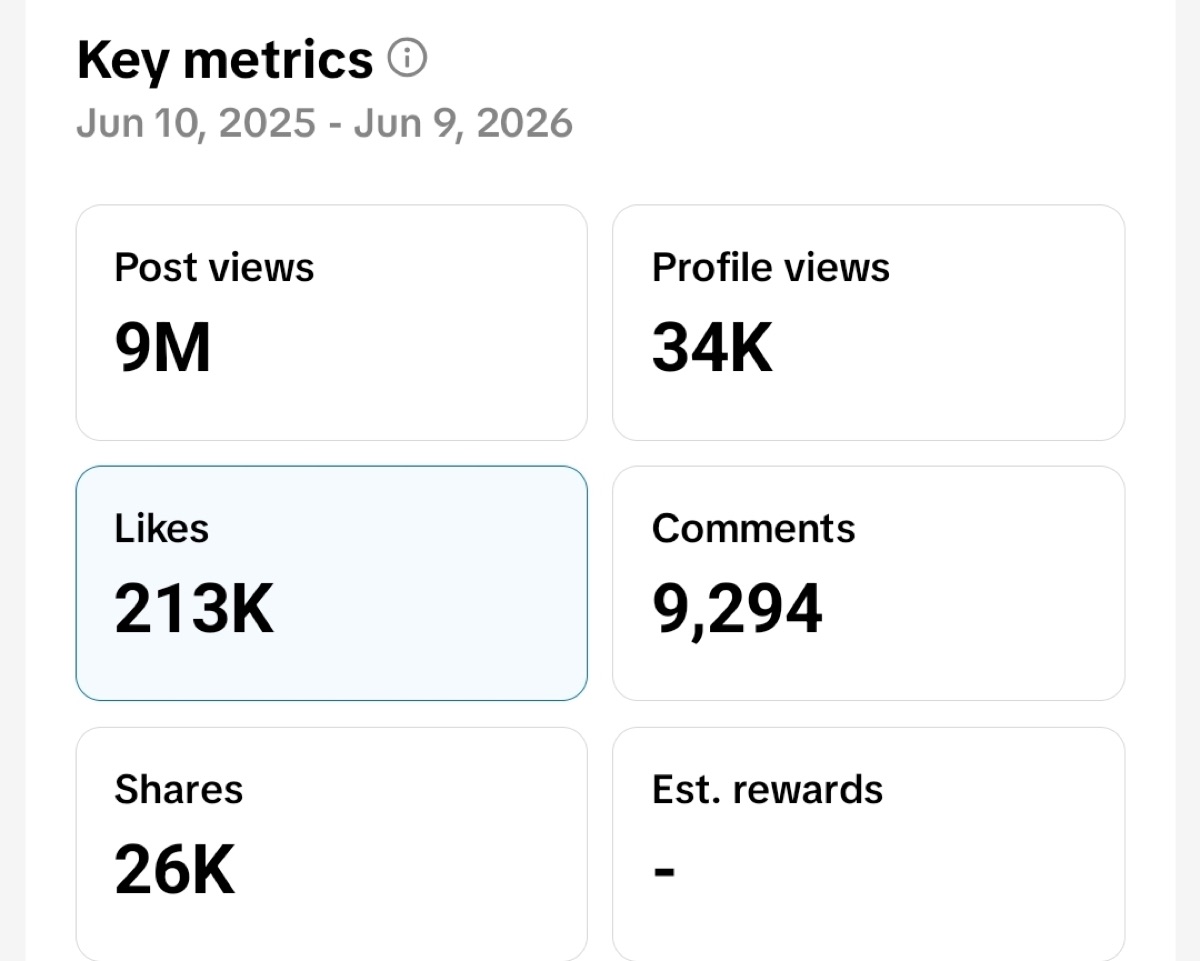Click the Post views label

214,268
